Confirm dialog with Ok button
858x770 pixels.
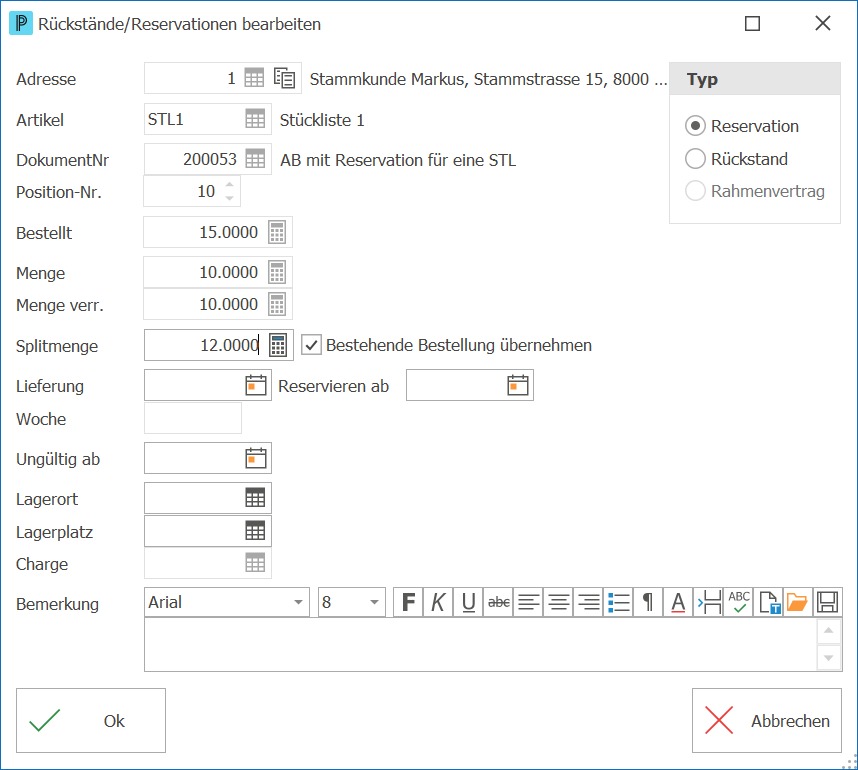[x=91, y=720]
